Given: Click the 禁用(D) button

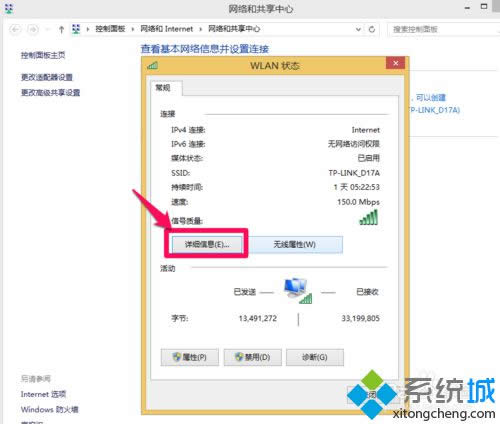Looking at the screenshot, I should [x=252, y=357].
